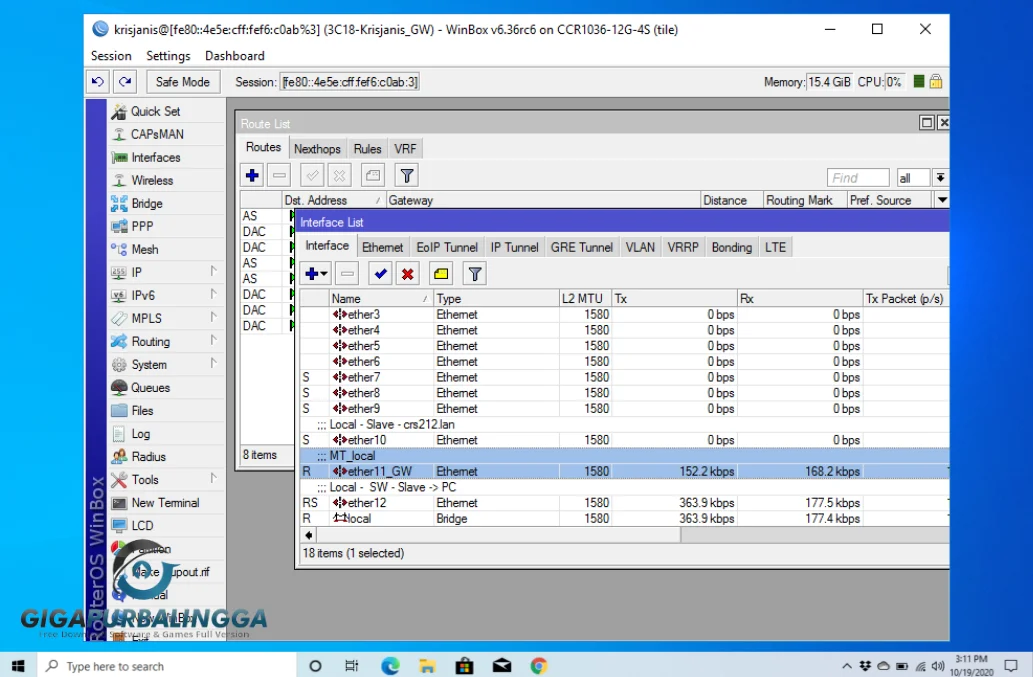Click Interface List yellow comment button

point(441,274)
